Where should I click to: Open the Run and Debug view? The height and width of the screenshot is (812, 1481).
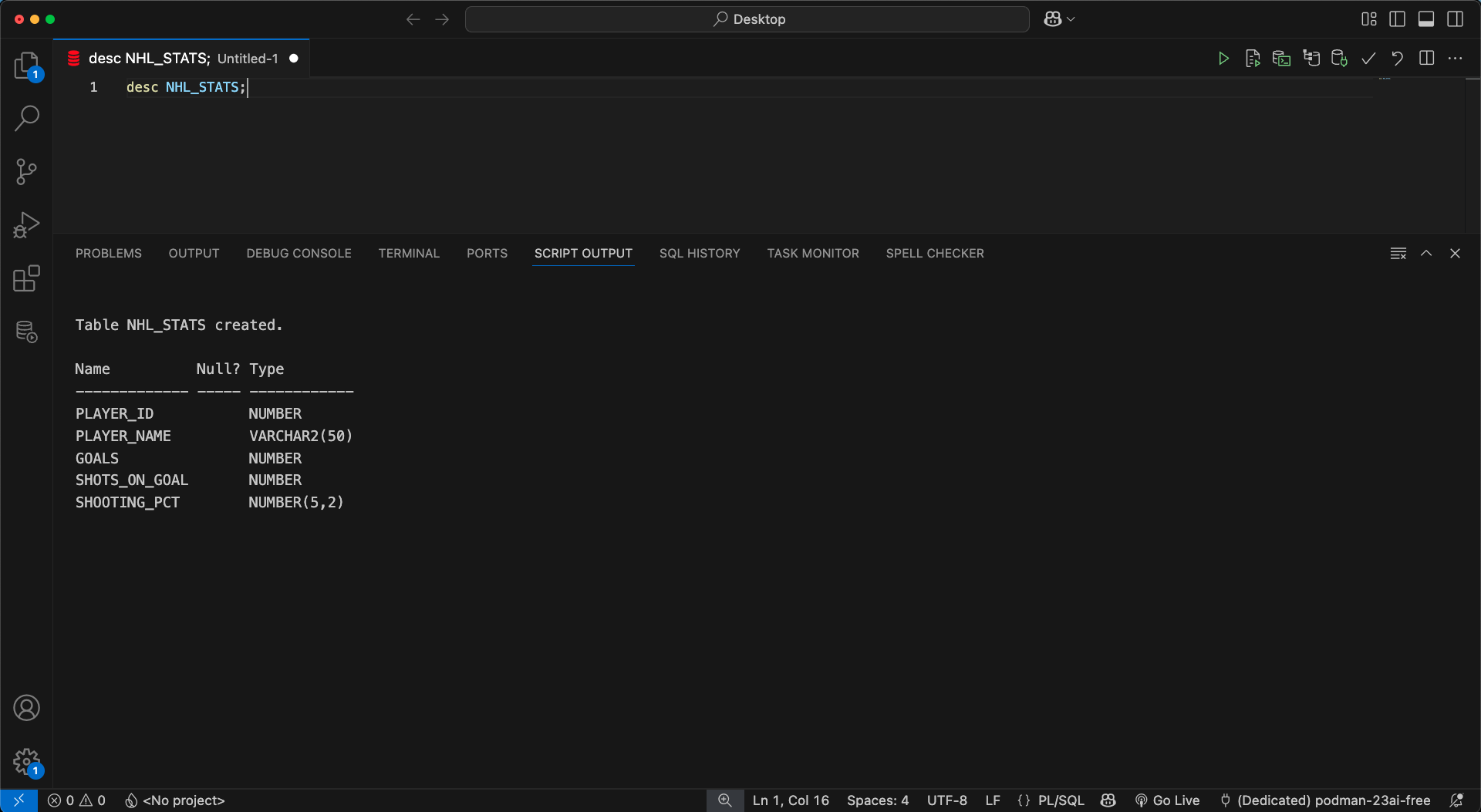pyautogui.click(x=27, y=225)
